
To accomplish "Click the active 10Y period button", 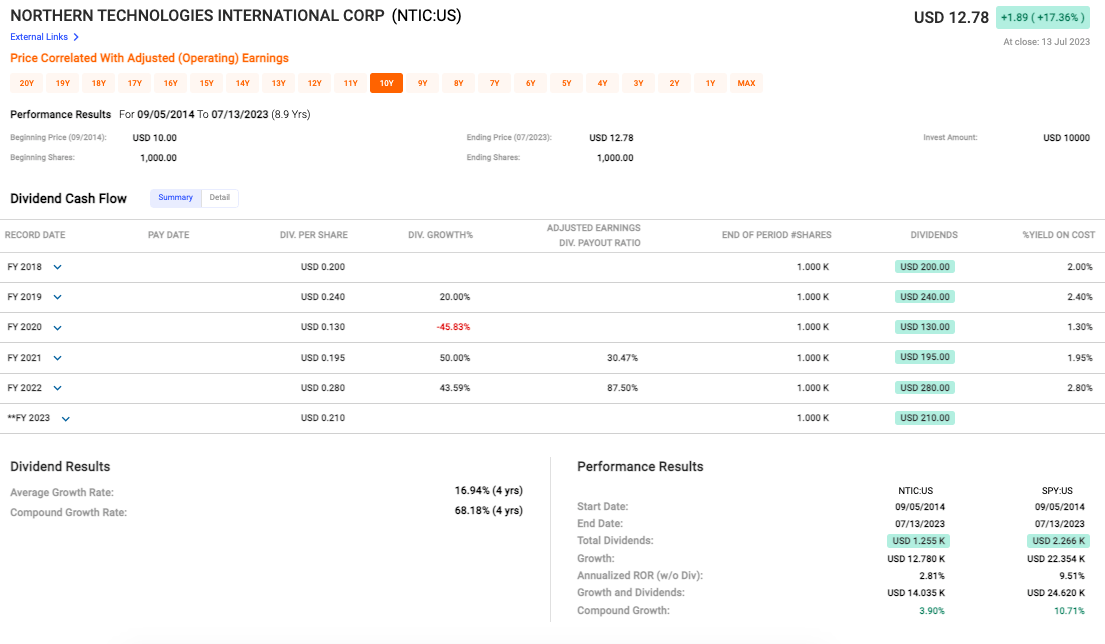I will coord(386,83).
